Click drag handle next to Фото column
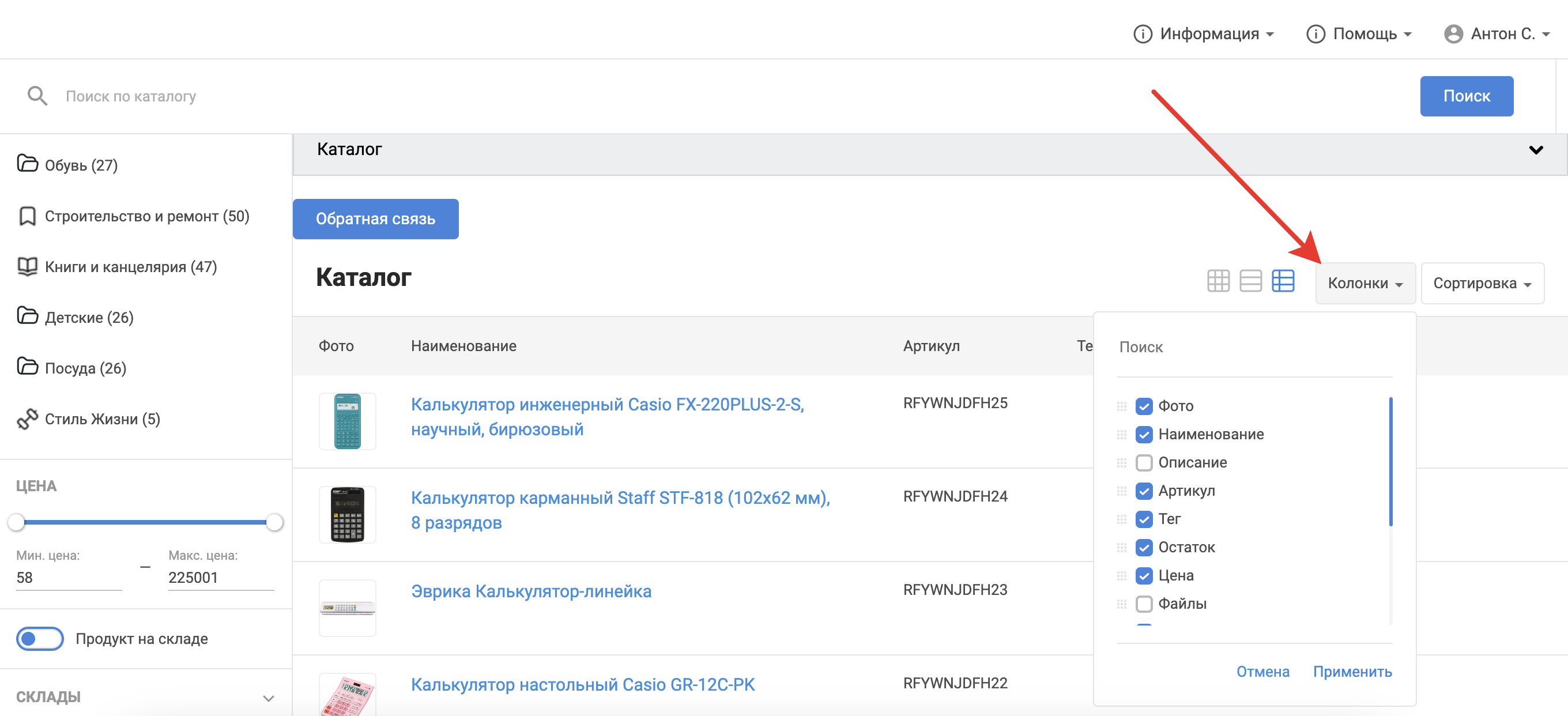This screenshot has height=716, width=1568. [1121, 406]
